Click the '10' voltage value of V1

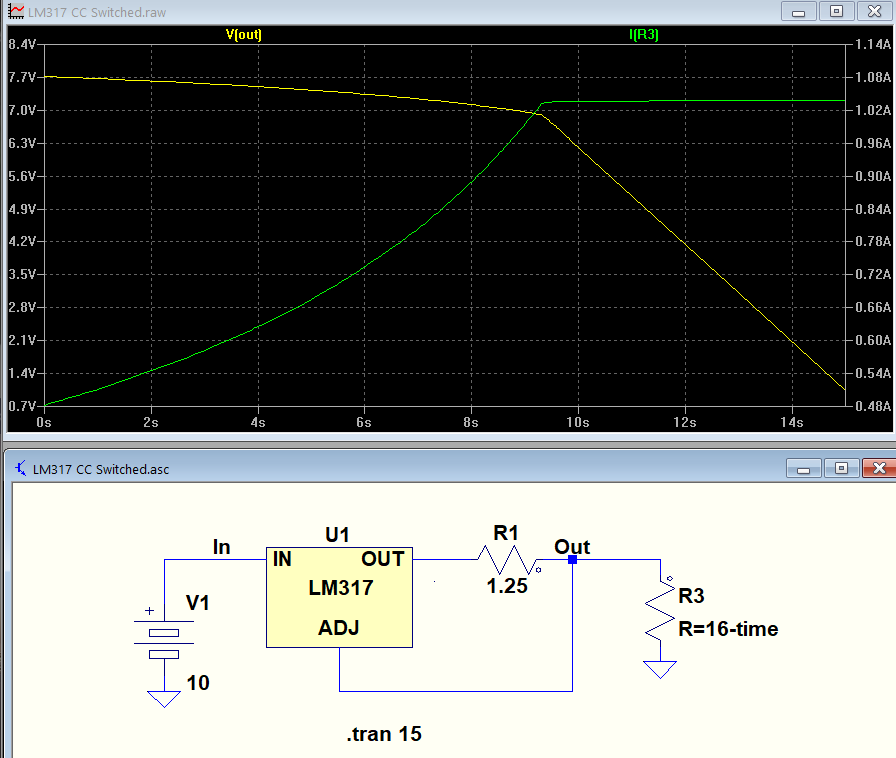[198, 683]
